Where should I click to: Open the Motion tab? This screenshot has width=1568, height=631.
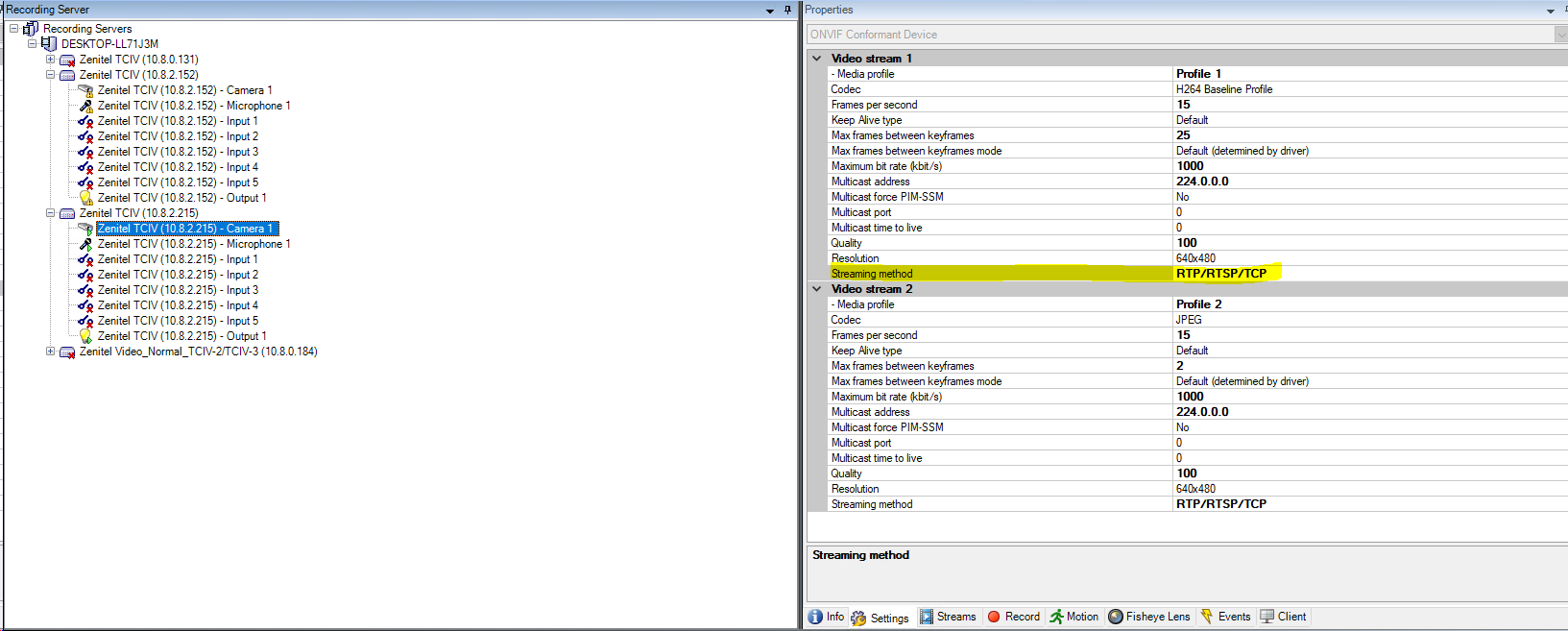pos(1074,617)
